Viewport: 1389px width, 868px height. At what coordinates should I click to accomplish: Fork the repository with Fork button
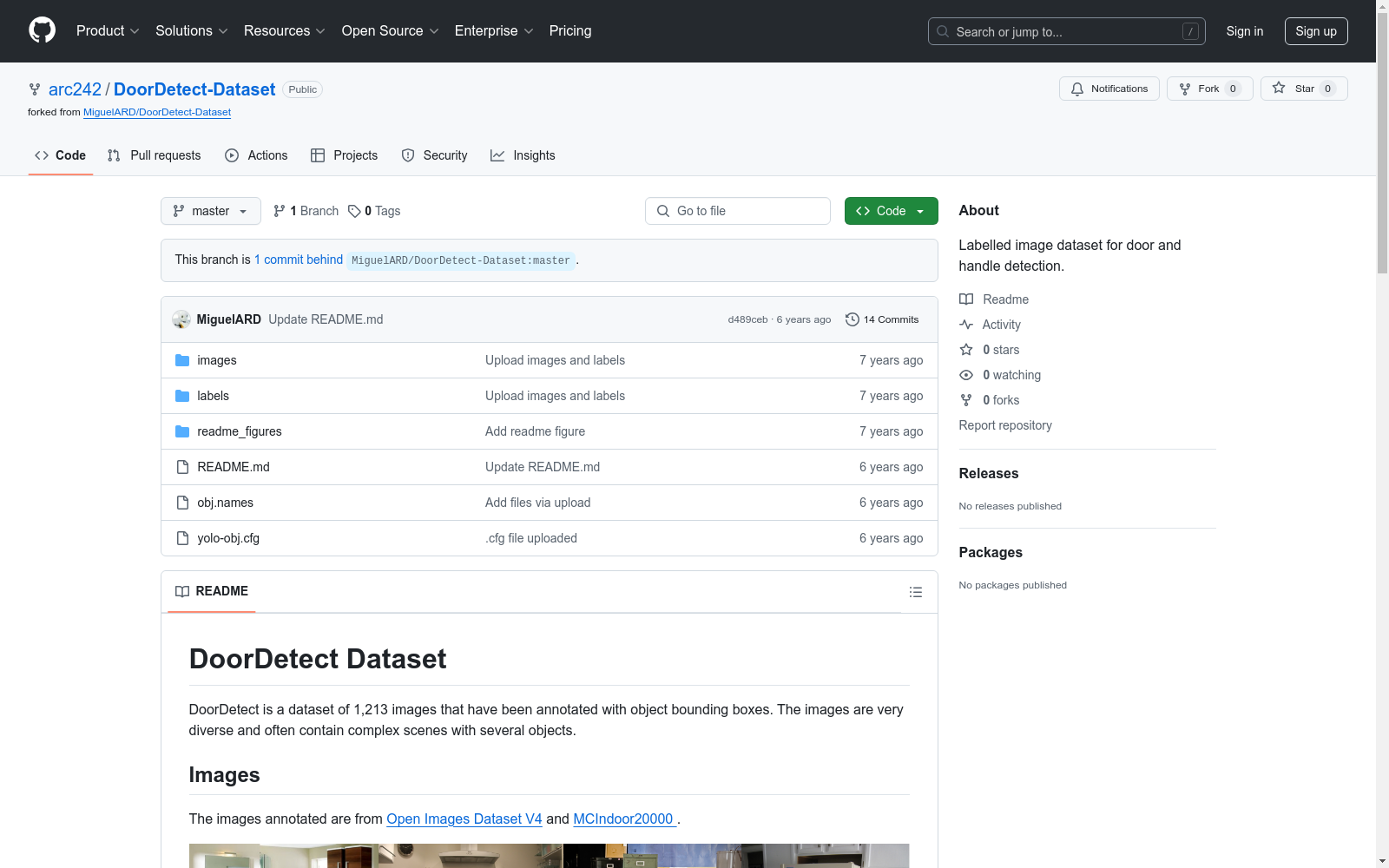coord(1210,89)
